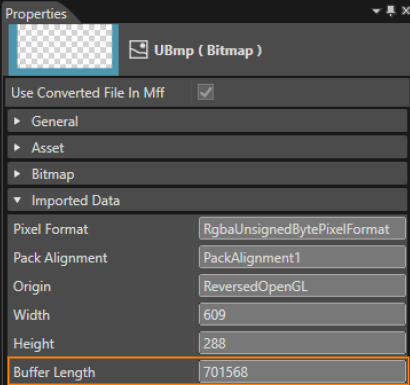Image resolution: width=410 pixels, height=385 pixels.
Task: Click the Buffer Length field showing 701568
Action: (x=302, y=372)
